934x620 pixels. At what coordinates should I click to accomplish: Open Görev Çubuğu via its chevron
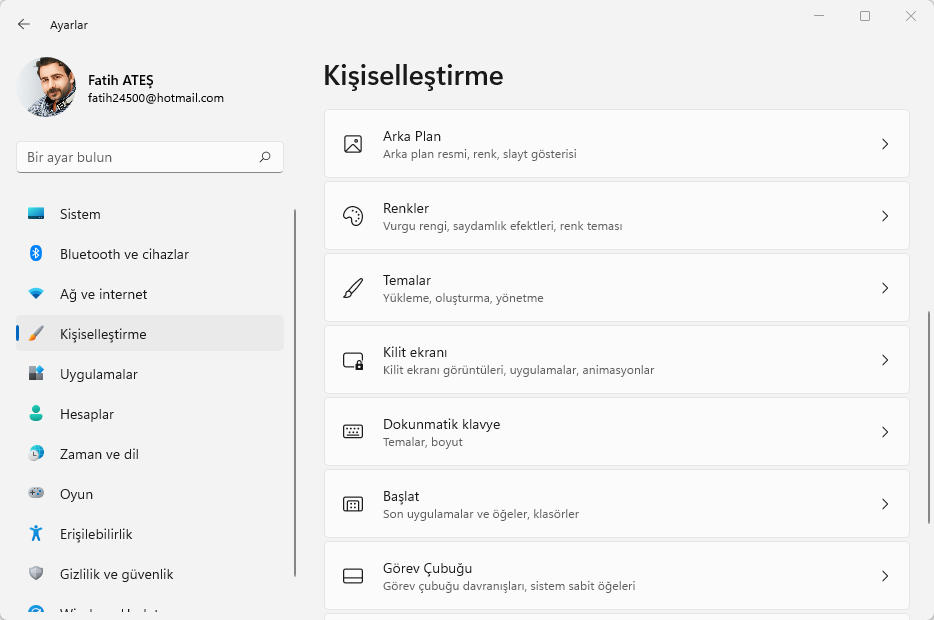tap(884, 575)
